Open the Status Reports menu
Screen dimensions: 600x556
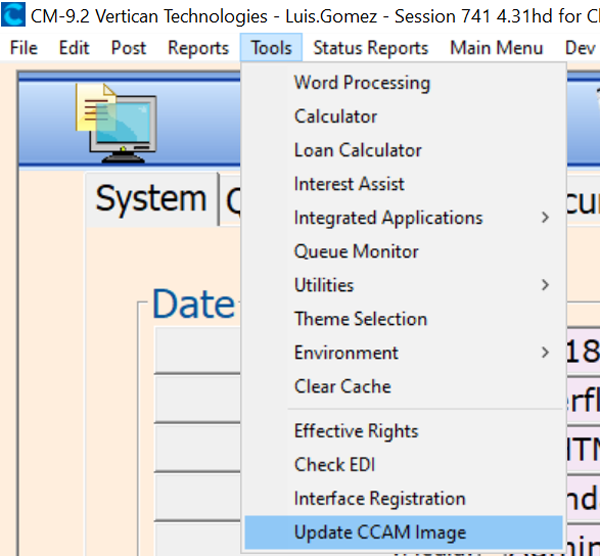[370, 48]
